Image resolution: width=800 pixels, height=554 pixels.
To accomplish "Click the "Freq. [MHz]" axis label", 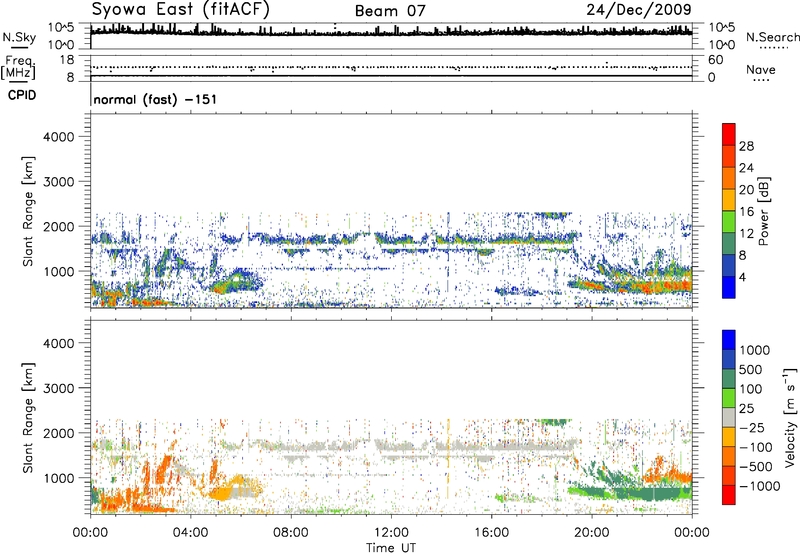I will point(18,68).
